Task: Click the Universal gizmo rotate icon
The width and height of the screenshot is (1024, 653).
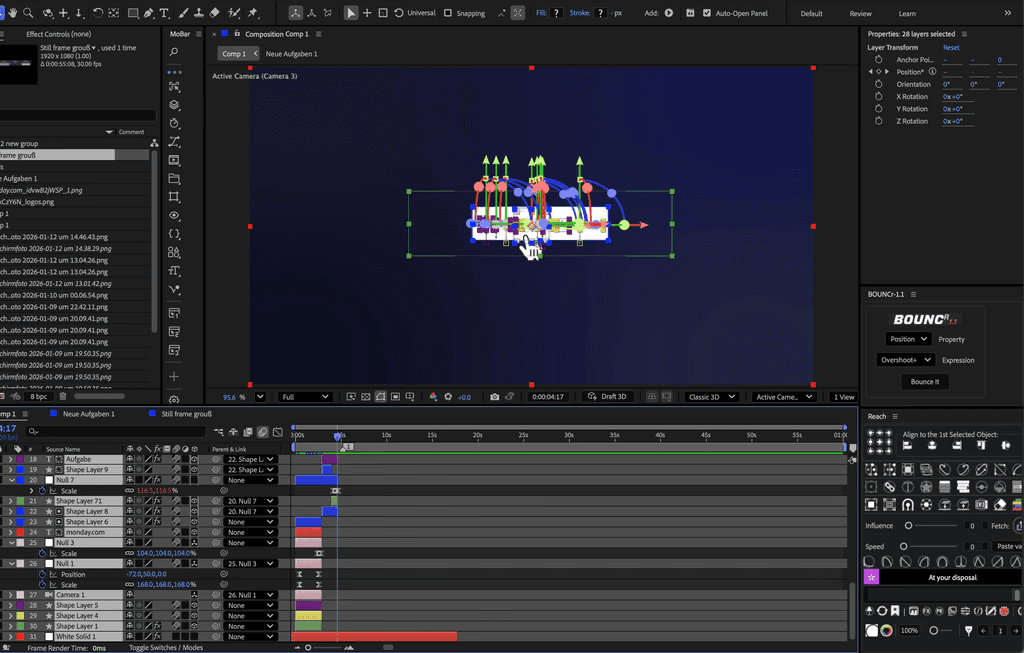Action: (x=398, y=13)
